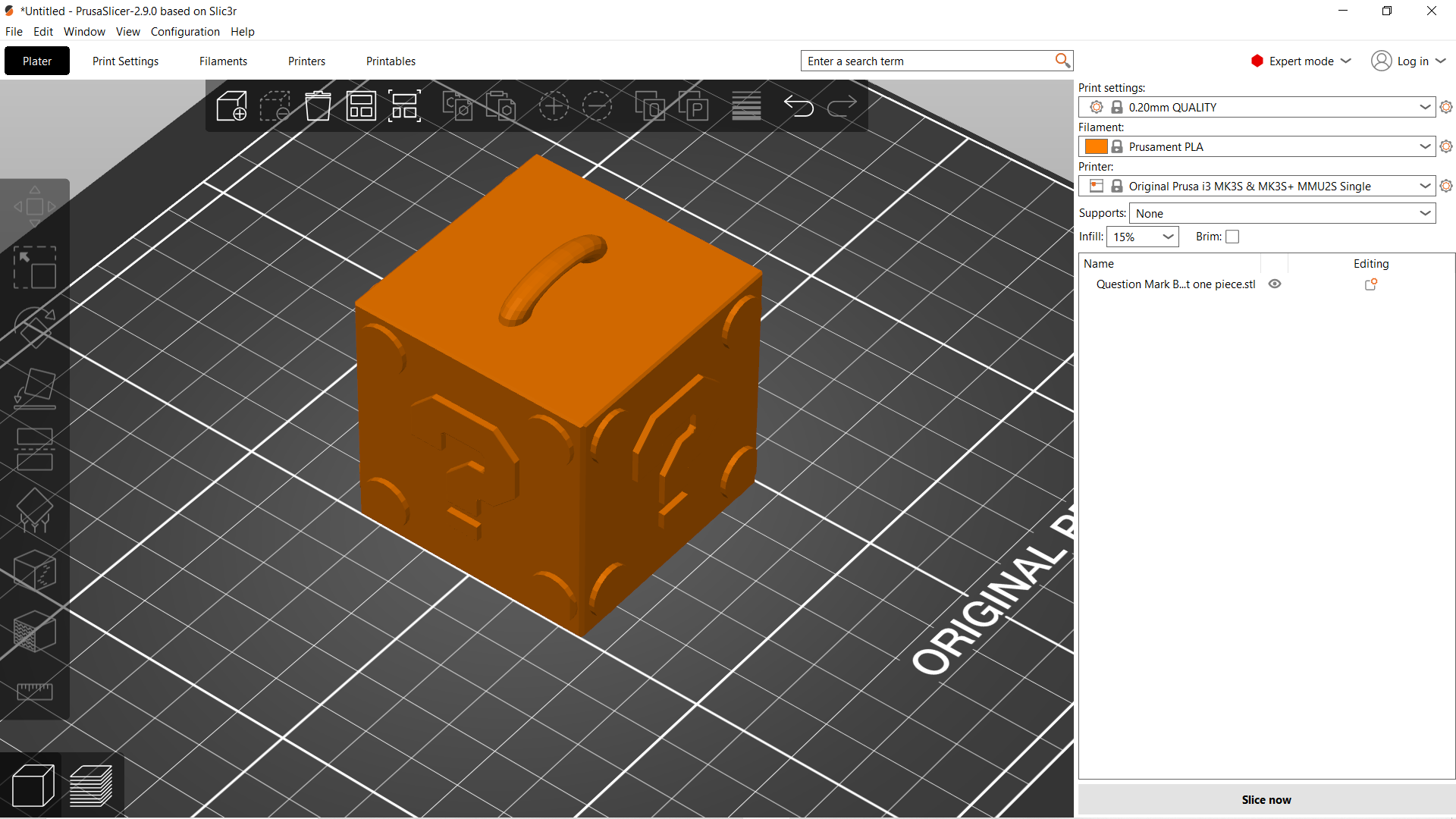Toggle visibility eye of Question Mark model
Image resolution: width=1456 pixels, height=819 pixels.
point(1275,284)
